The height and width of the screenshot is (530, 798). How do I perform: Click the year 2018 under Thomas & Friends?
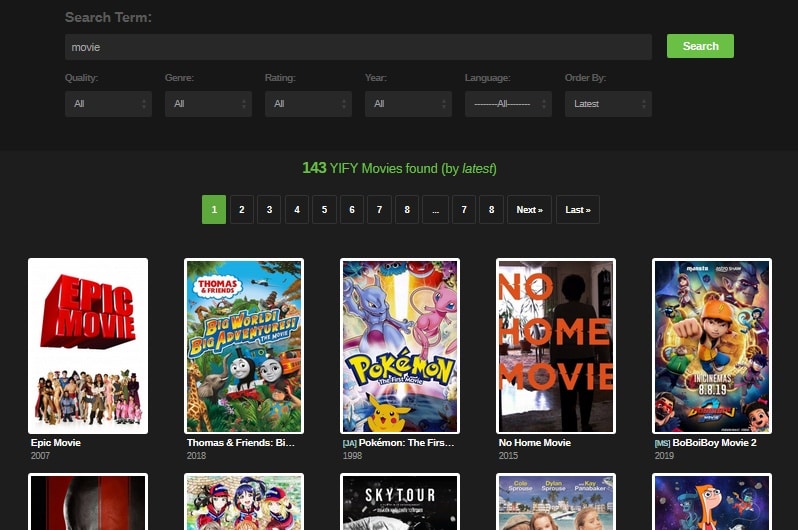pos(196,456)
